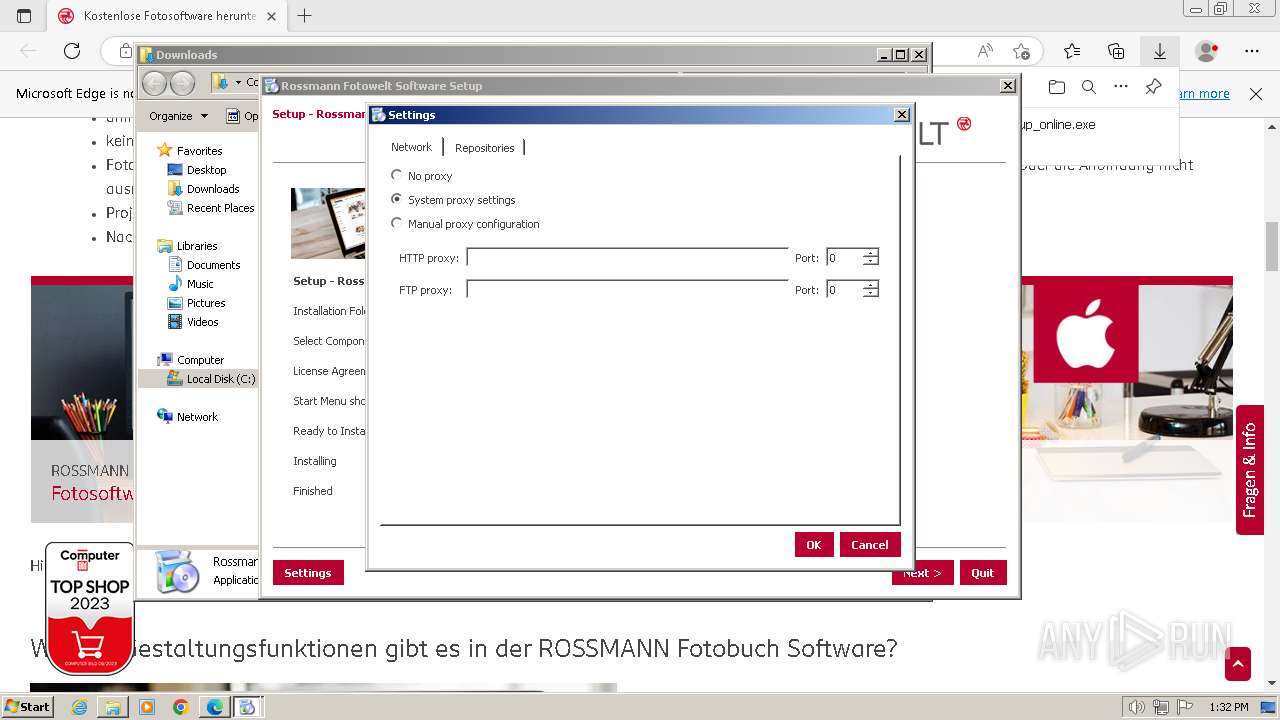Search downloads icon in flyout
The image size is (1280, 720).
1089,87
